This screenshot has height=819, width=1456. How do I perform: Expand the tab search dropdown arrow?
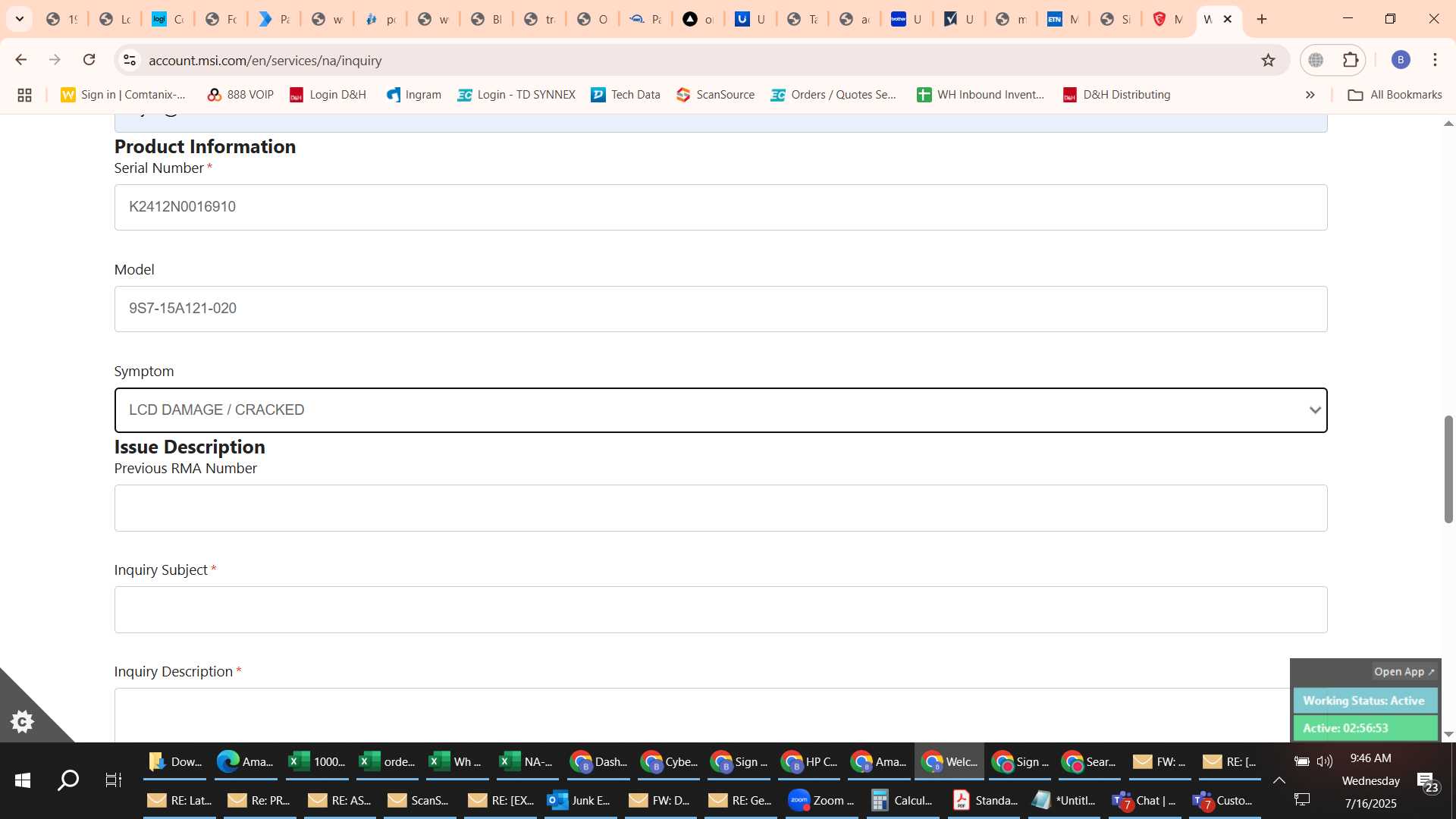click(x=20, y=19)
